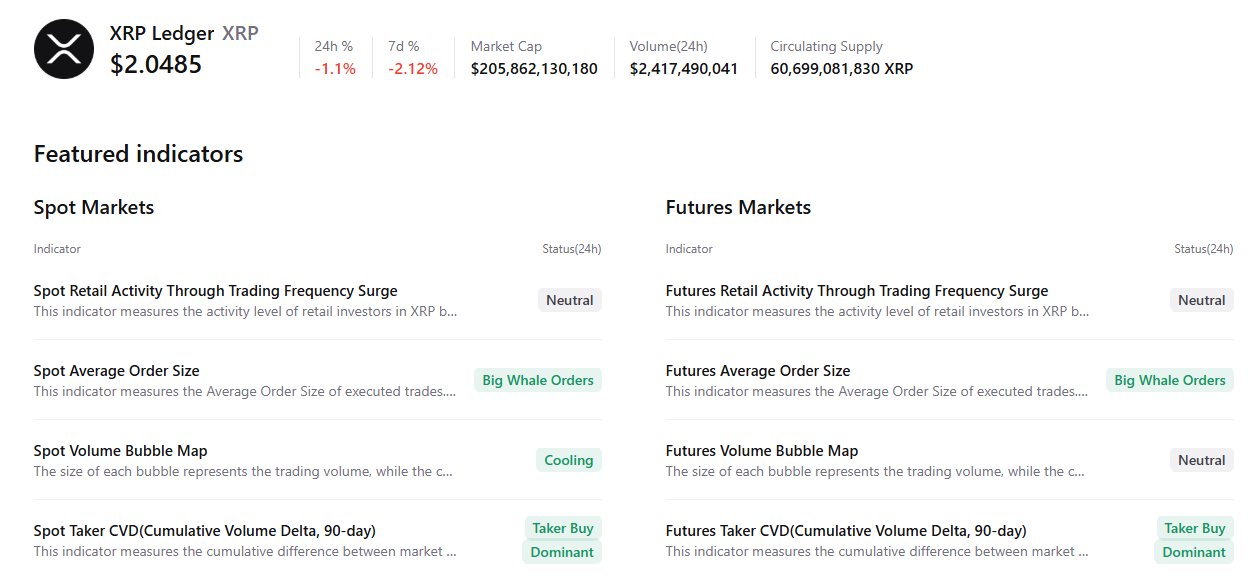The image size is (1258, 579).
Task: Click Neutral badge for Futures Volume Bubble Map
Action: pyautogui.click(x=1201, y=460)
